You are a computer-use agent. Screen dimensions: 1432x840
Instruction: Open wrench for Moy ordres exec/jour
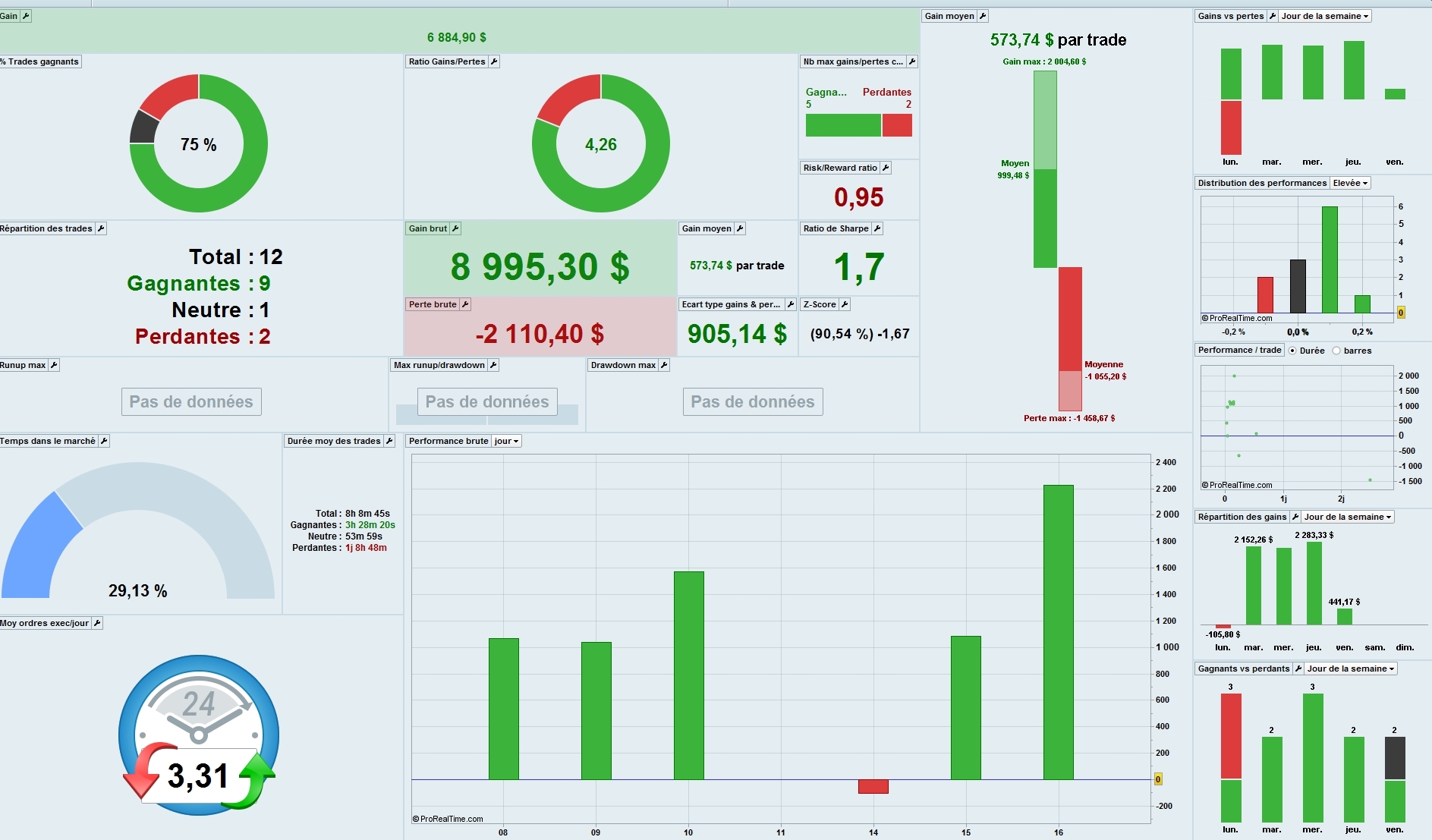click(97, 623)
